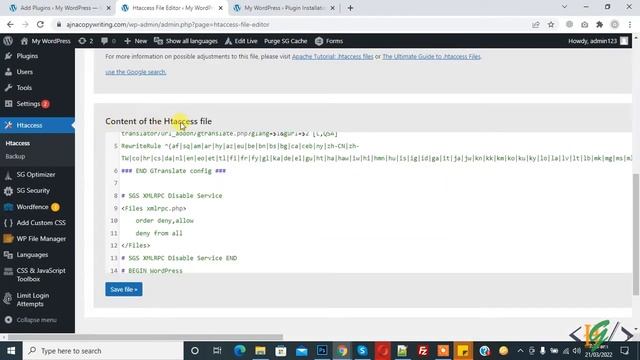
Task: Go back in browser history
Action: [10, 24]
